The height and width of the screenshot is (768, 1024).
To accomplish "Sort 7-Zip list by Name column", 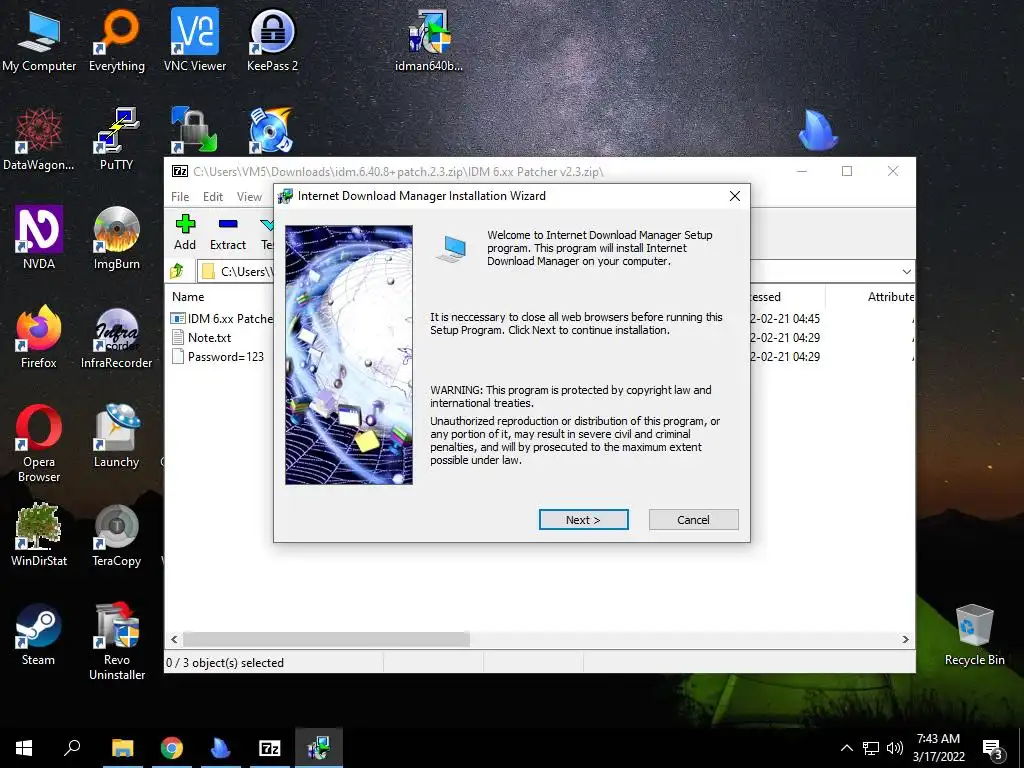I will coord(188,296).
